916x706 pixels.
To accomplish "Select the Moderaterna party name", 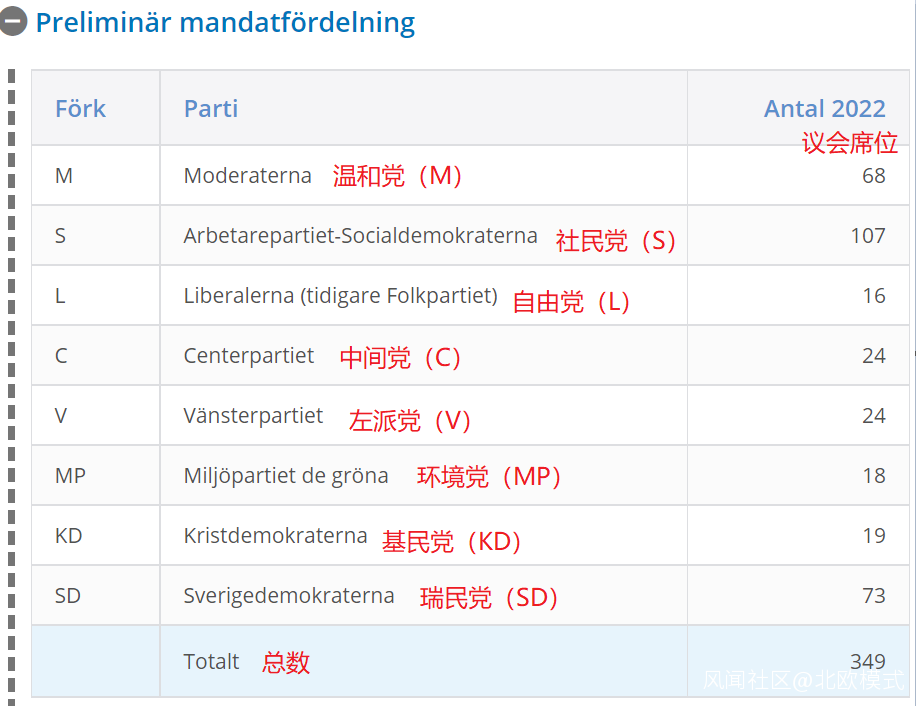I will (x=248, y=176).
